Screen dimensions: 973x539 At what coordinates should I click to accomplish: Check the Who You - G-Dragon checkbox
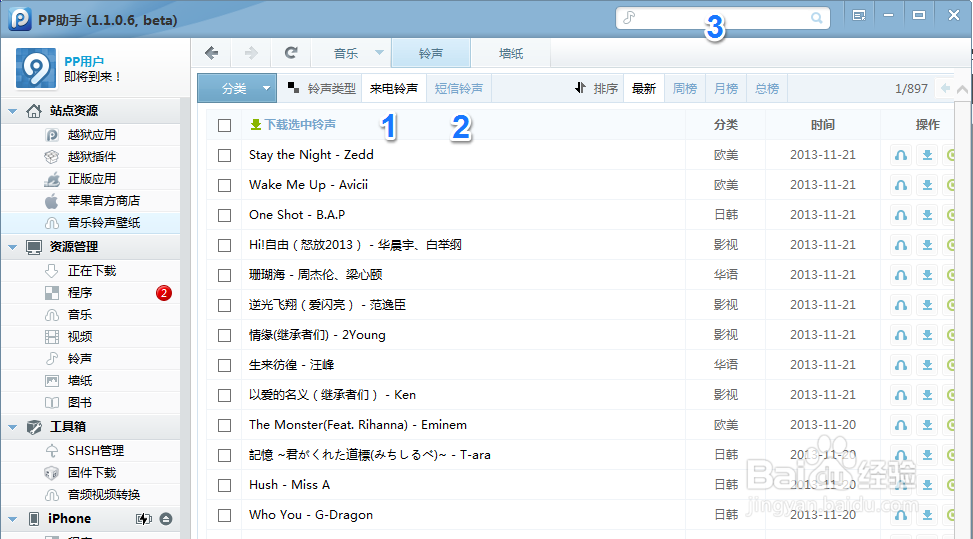pyautogui.click(x=225, y=515)
